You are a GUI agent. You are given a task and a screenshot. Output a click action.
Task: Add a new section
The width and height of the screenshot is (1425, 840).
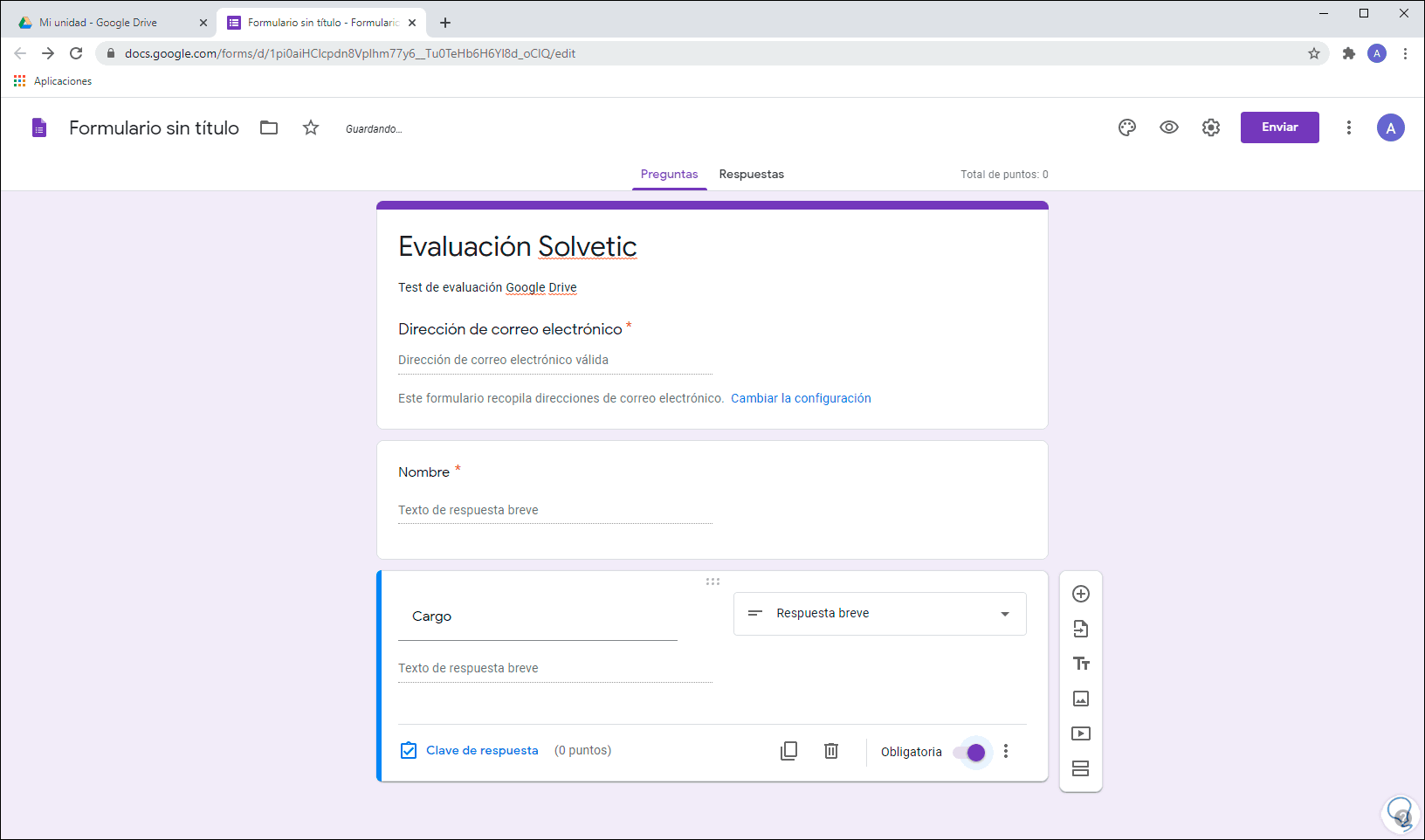coord(1081,768)
